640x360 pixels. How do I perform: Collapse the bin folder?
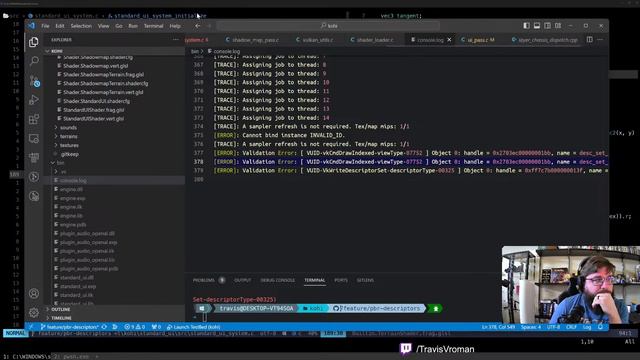click(60, 163)
